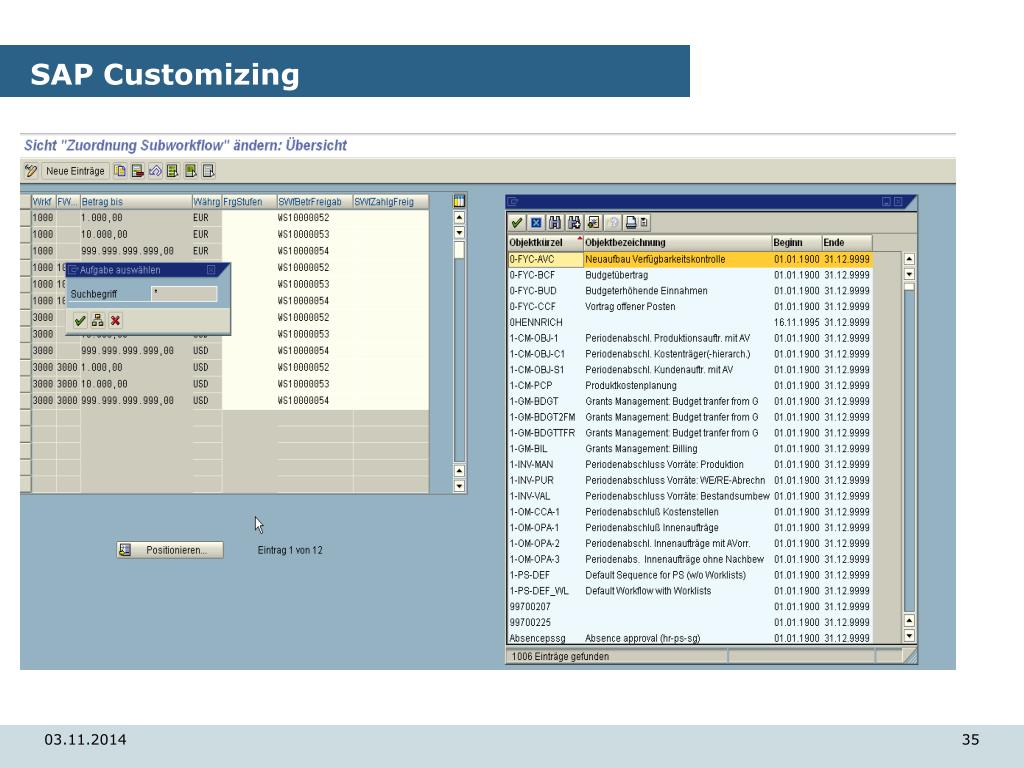The image size is (1024, 768).
Task: Click the Undo change icon in main toolbar
Action: coord(155,171)
